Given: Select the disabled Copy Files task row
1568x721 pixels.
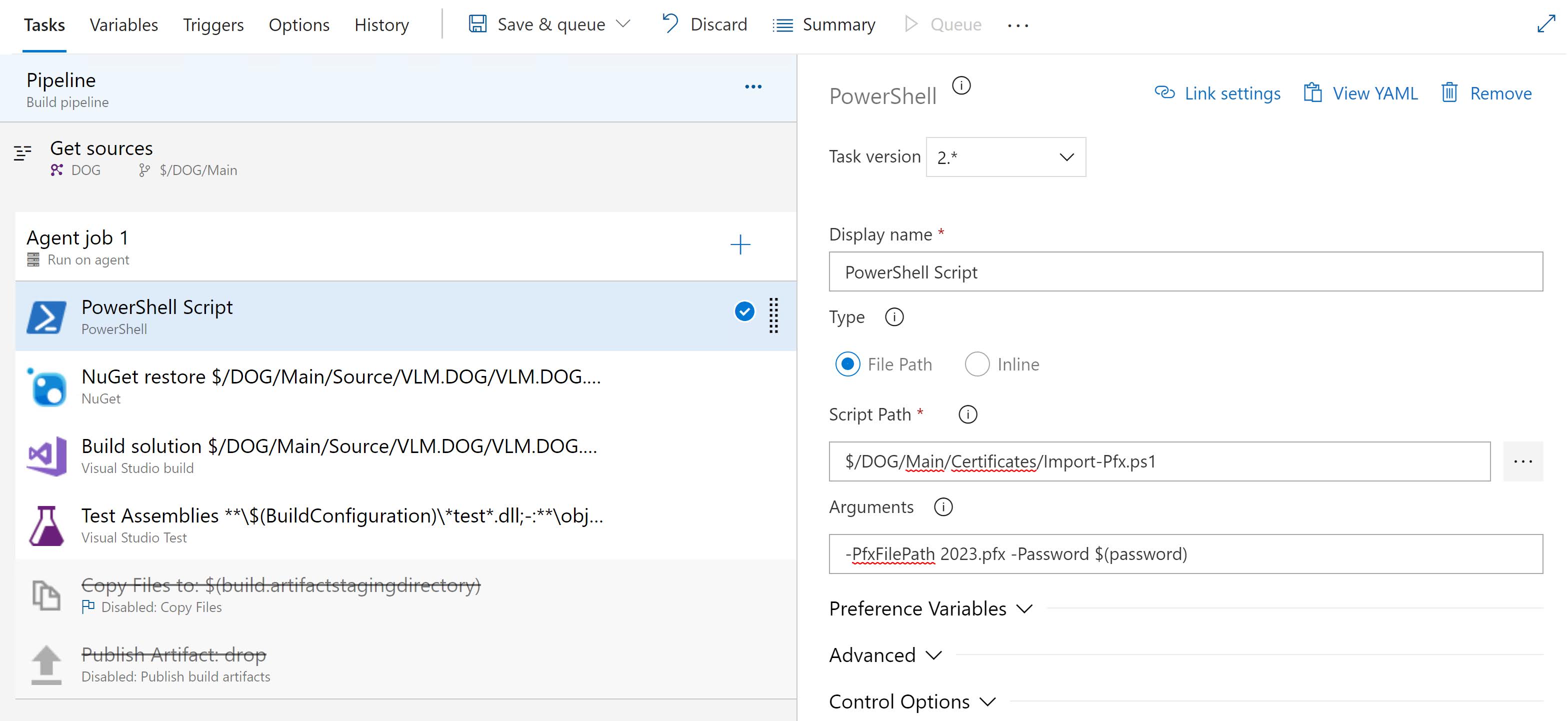Looking at the screenshot, I should point(406,594).
